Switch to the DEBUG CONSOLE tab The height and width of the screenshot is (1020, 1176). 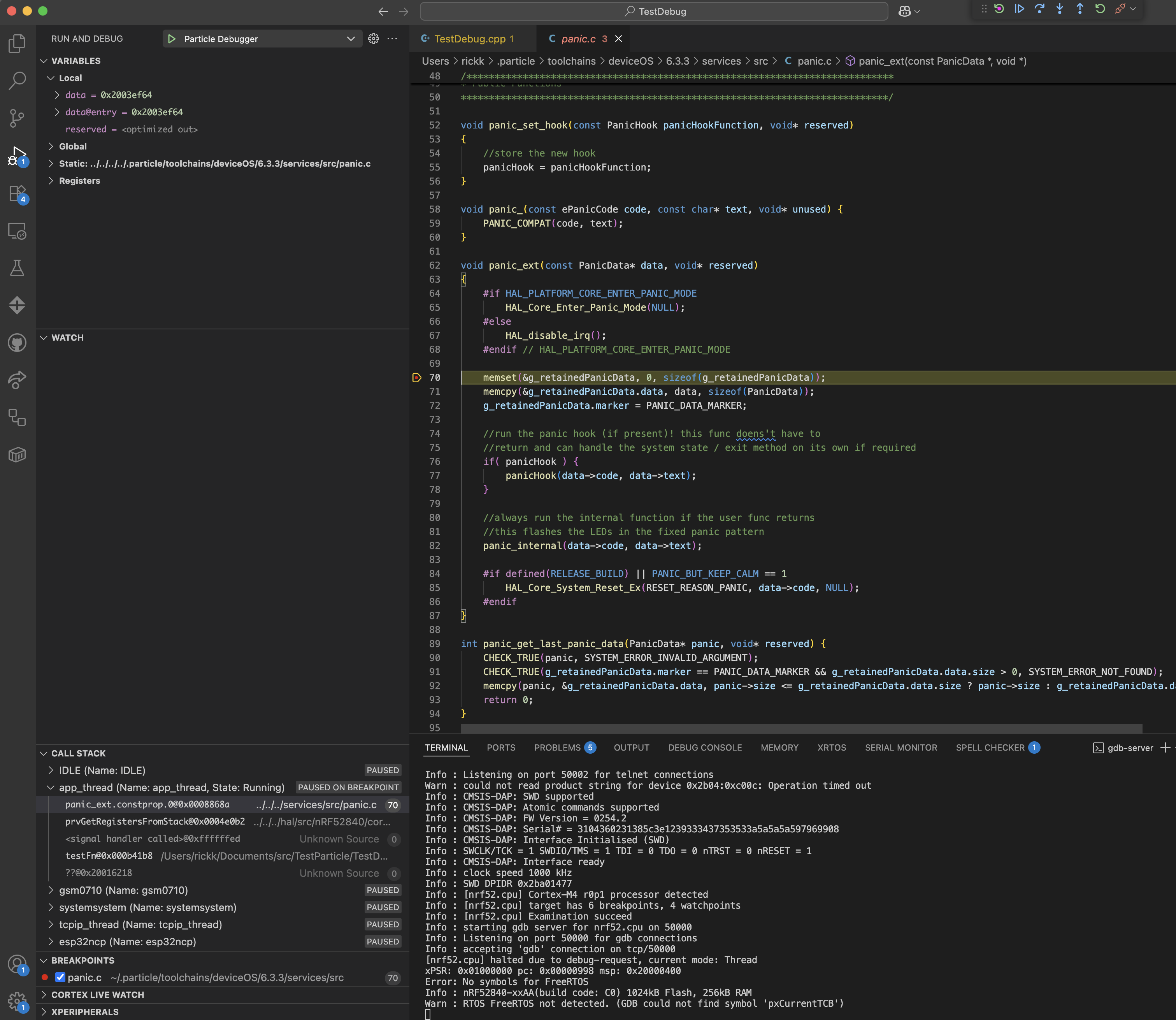coord(704,747)
